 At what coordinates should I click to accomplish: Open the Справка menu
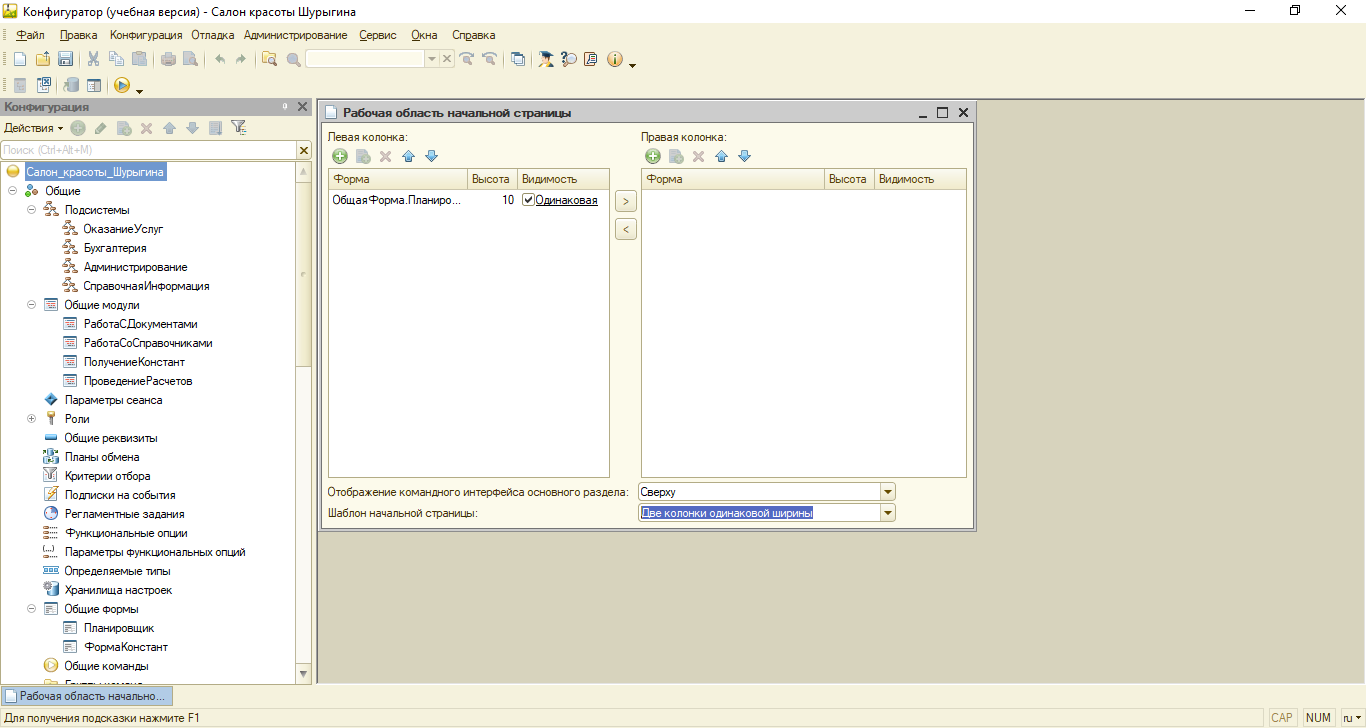click(x=474, y=35)
